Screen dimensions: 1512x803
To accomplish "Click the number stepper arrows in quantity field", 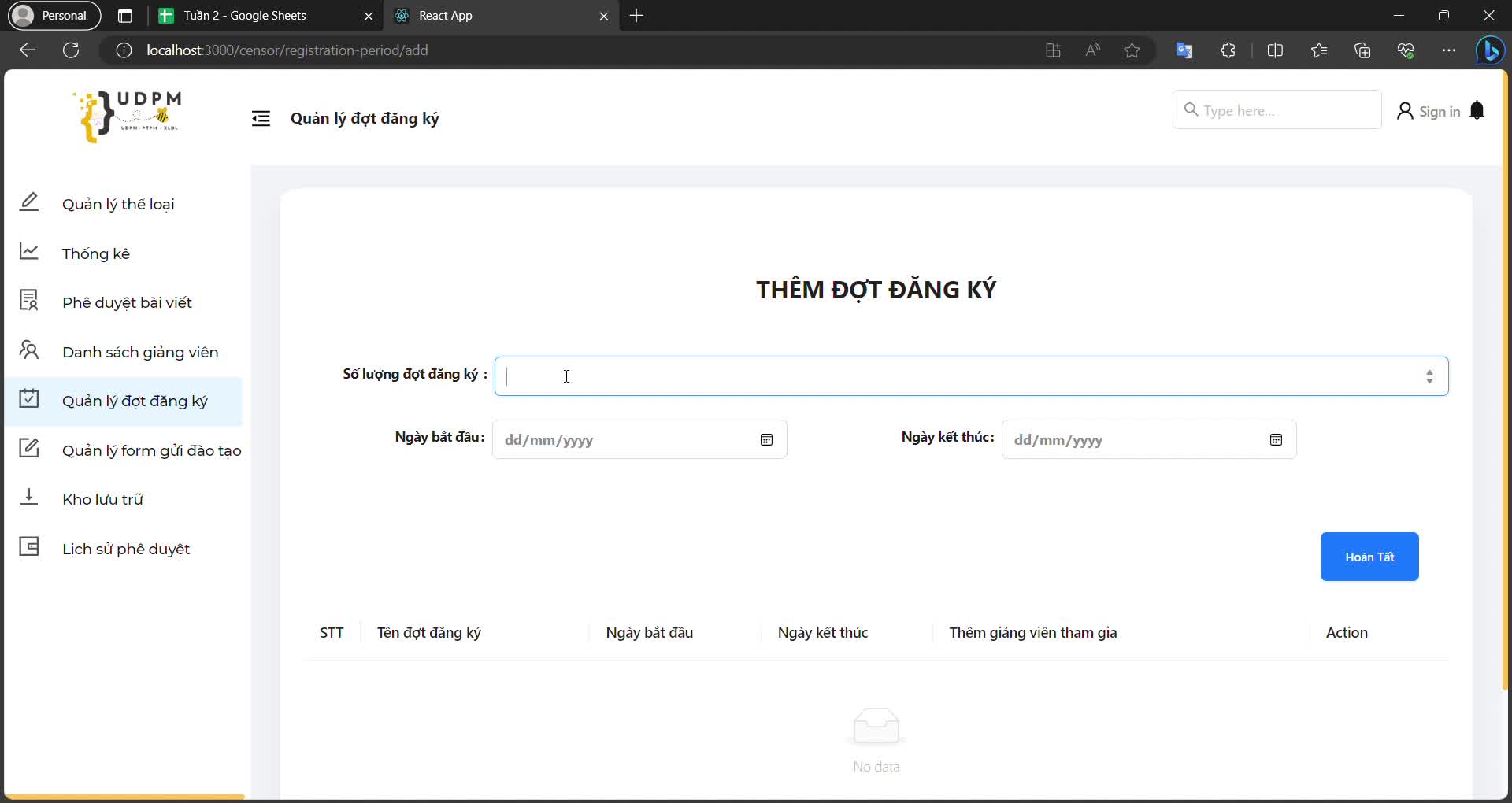I will [x=1429, y=376].
